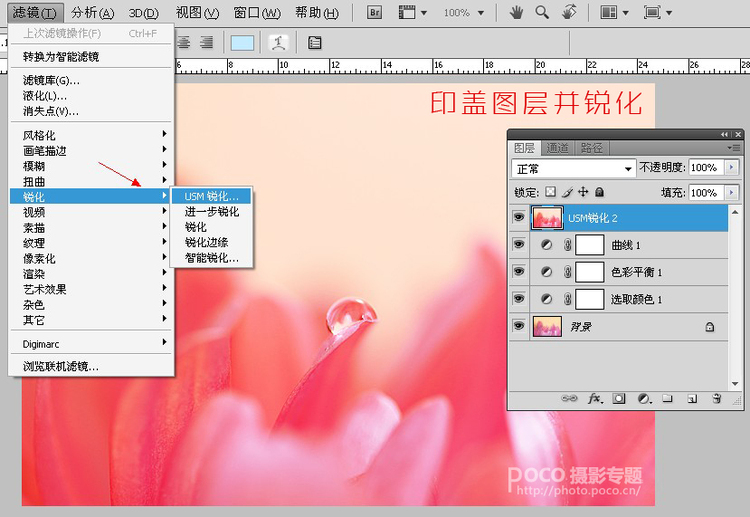750x517 pixels.
Task: Toggle lock position cross arrows
Action: pos(583,192)
